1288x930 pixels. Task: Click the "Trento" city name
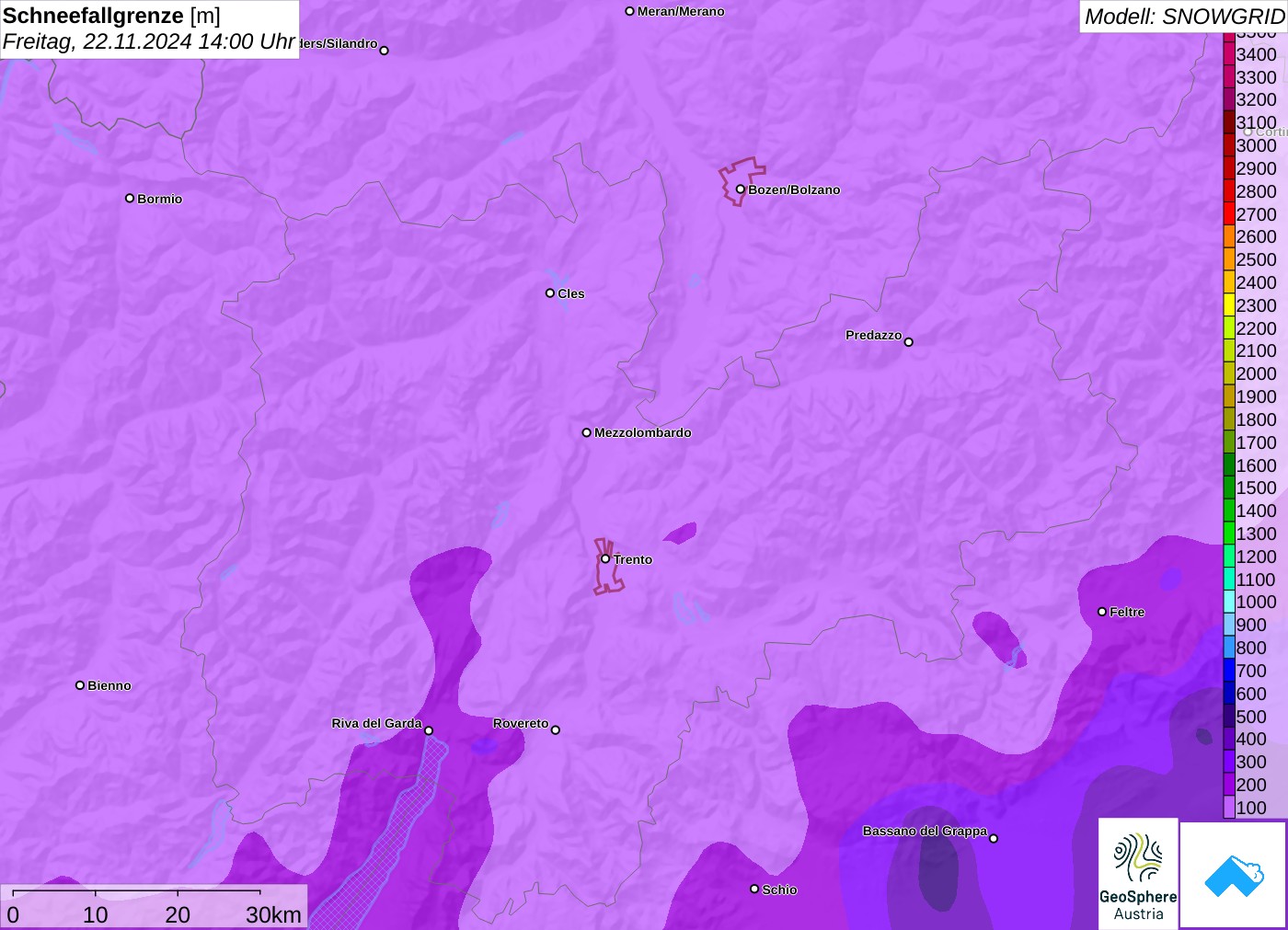[x=633, y=559]
